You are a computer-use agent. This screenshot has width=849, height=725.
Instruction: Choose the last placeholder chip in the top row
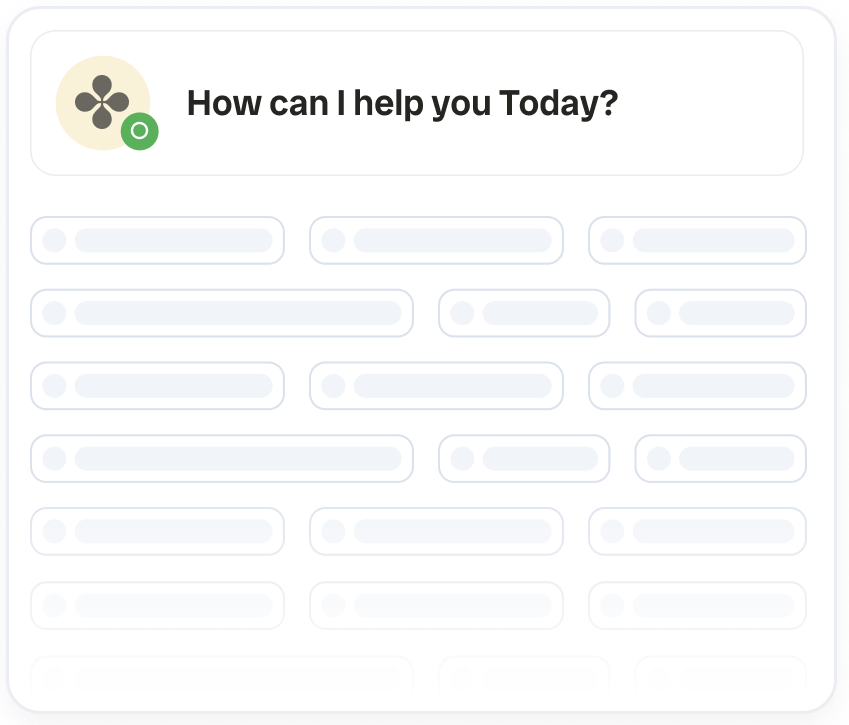(x=697, y=241)
